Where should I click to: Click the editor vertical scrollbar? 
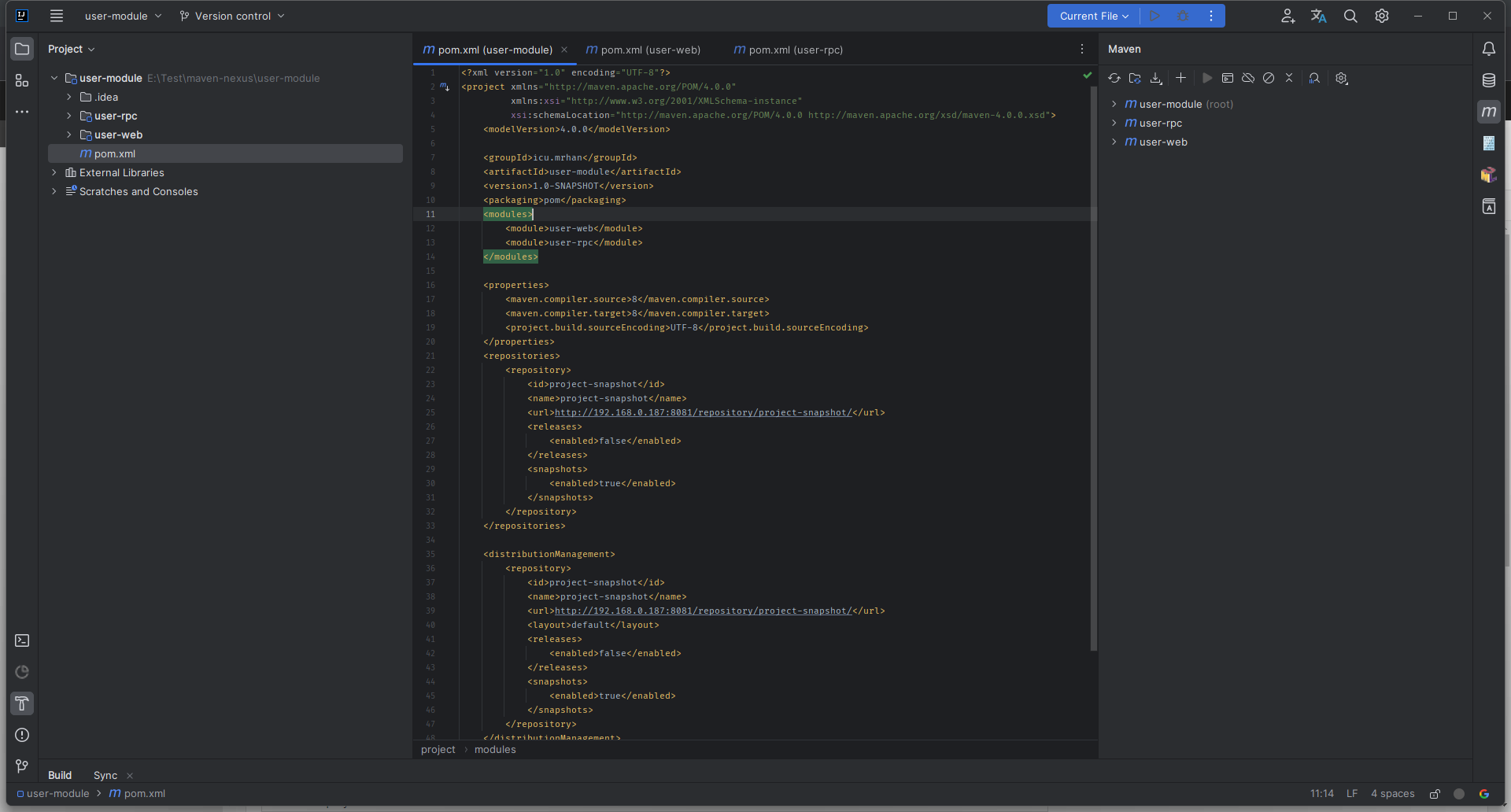point(1093,370)
